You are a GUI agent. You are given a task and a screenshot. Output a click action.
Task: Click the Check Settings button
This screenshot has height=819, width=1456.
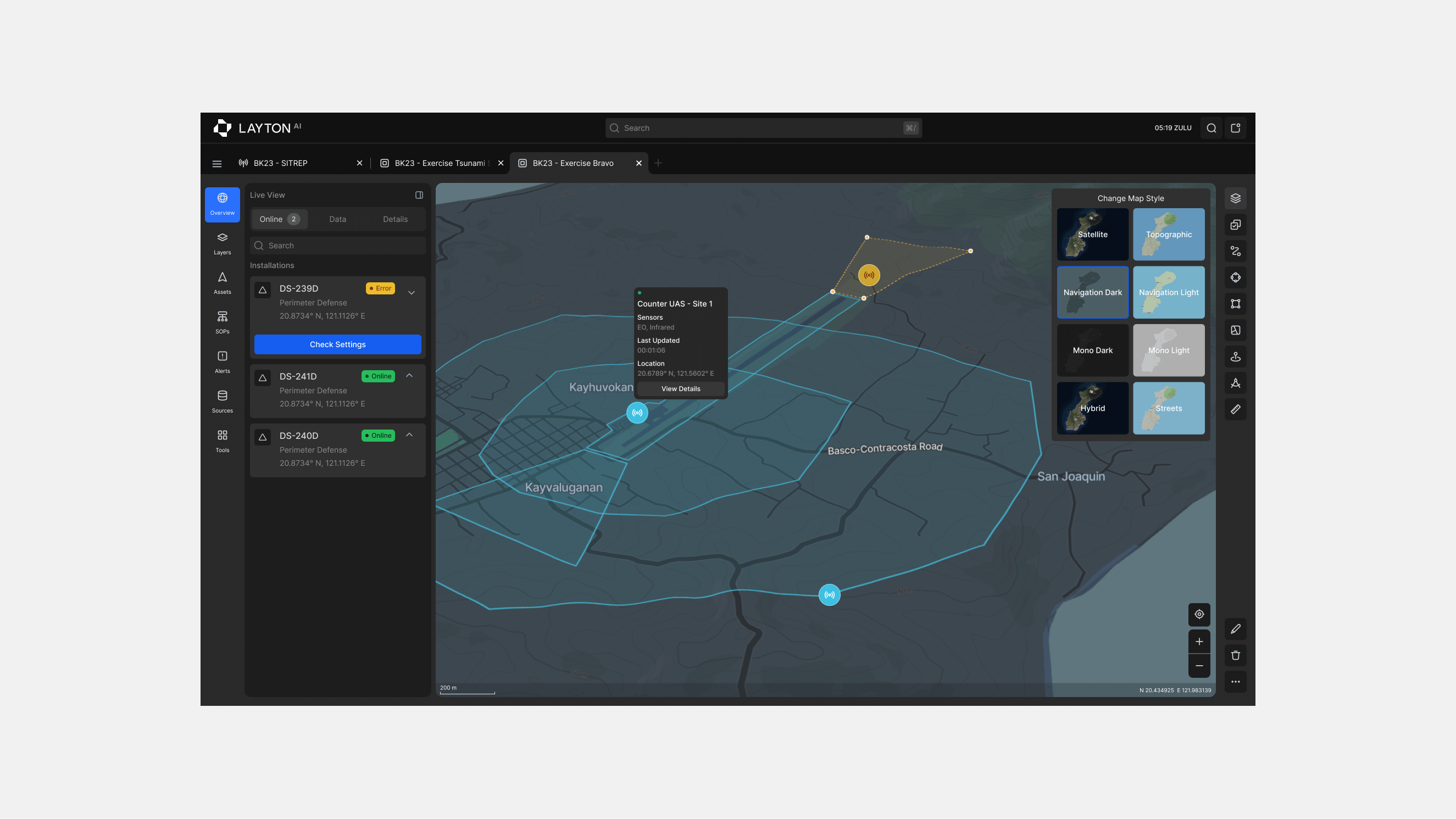(x=337, y=344)
